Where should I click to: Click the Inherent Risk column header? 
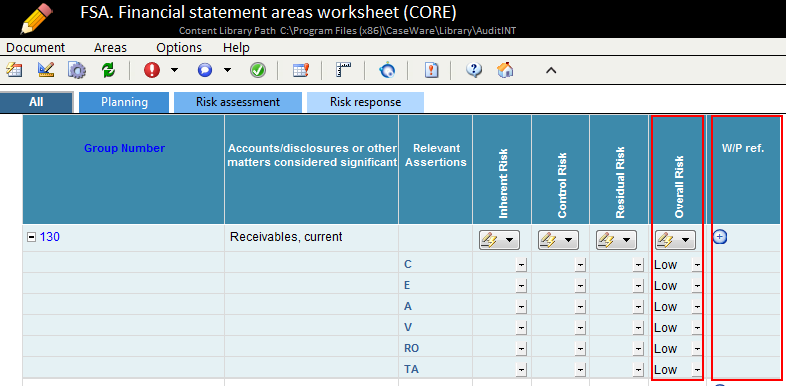[502, 169]
